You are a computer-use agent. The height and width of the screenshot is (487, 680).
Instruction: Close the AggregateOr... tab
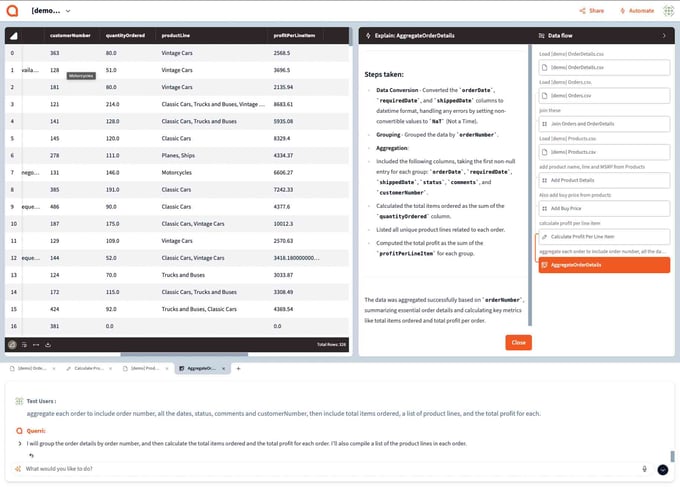[225, 368]
